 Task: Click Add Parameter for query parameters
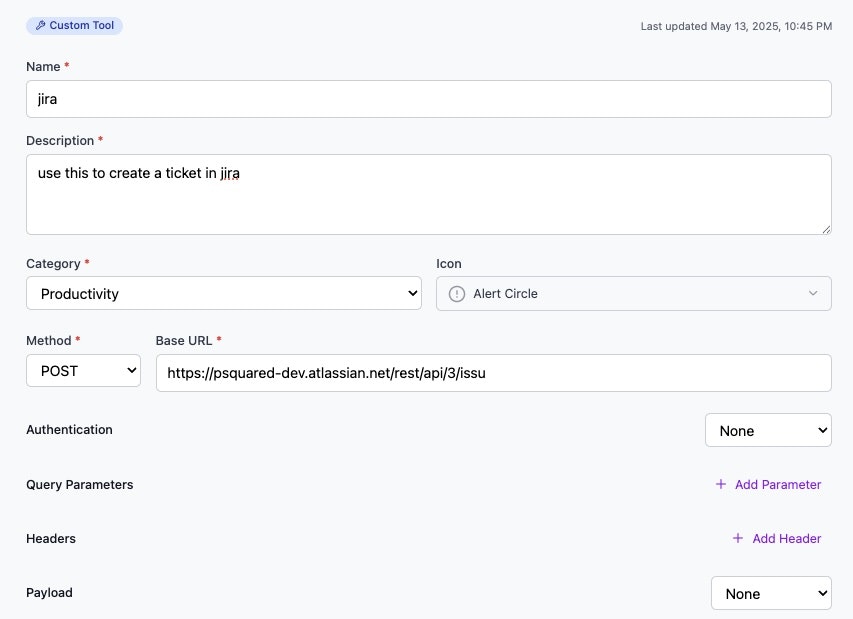(777, 485)
